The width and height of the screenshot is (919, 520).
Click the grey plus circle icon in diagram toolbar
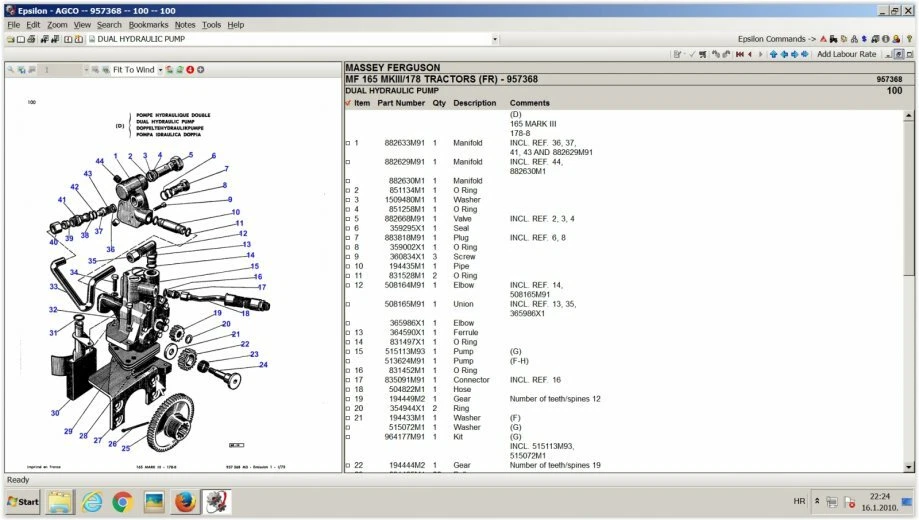200,70
